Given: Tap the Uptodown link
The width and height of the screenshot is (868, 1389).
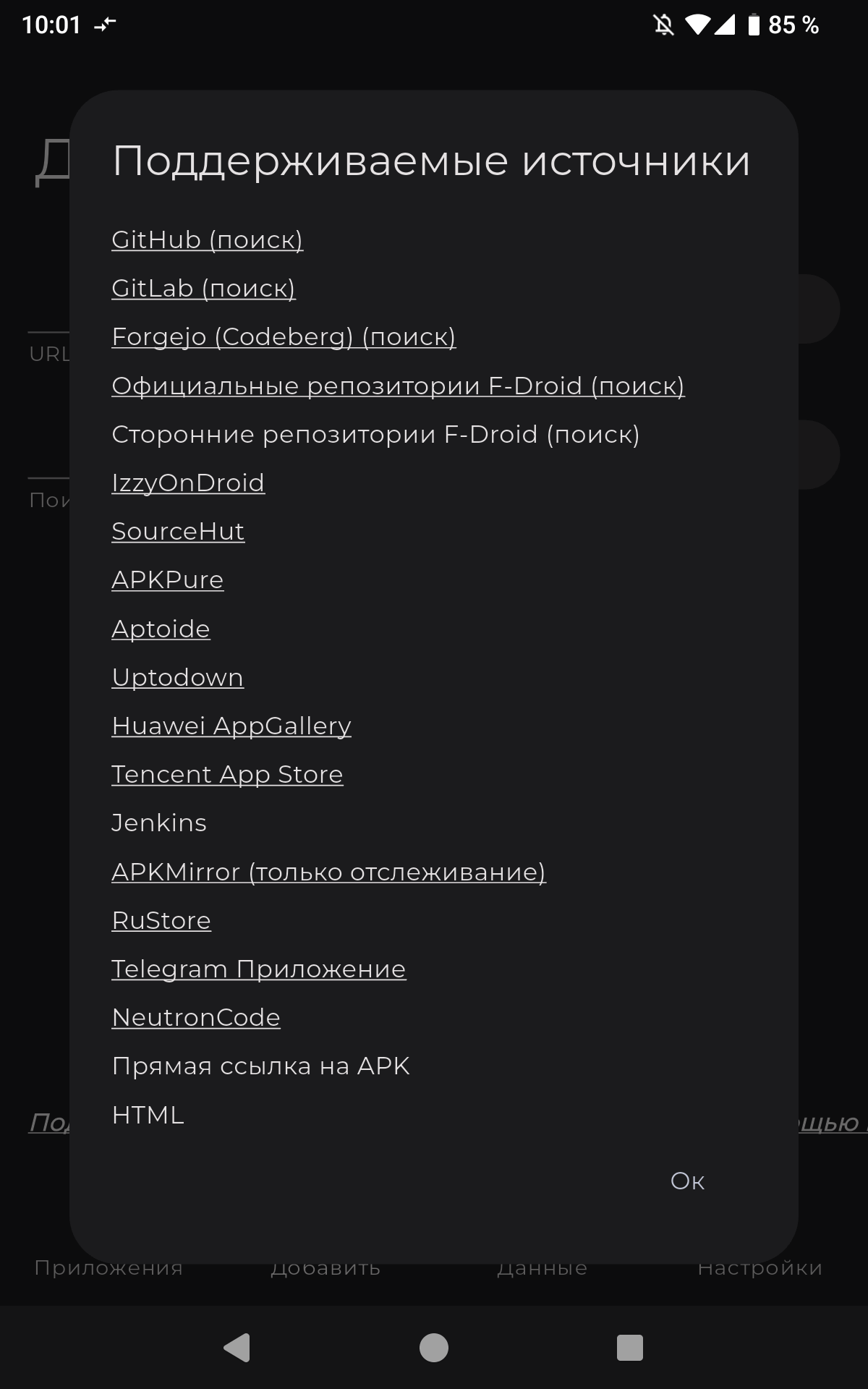Looking at the screenshot, I should [x=177, y=677].
